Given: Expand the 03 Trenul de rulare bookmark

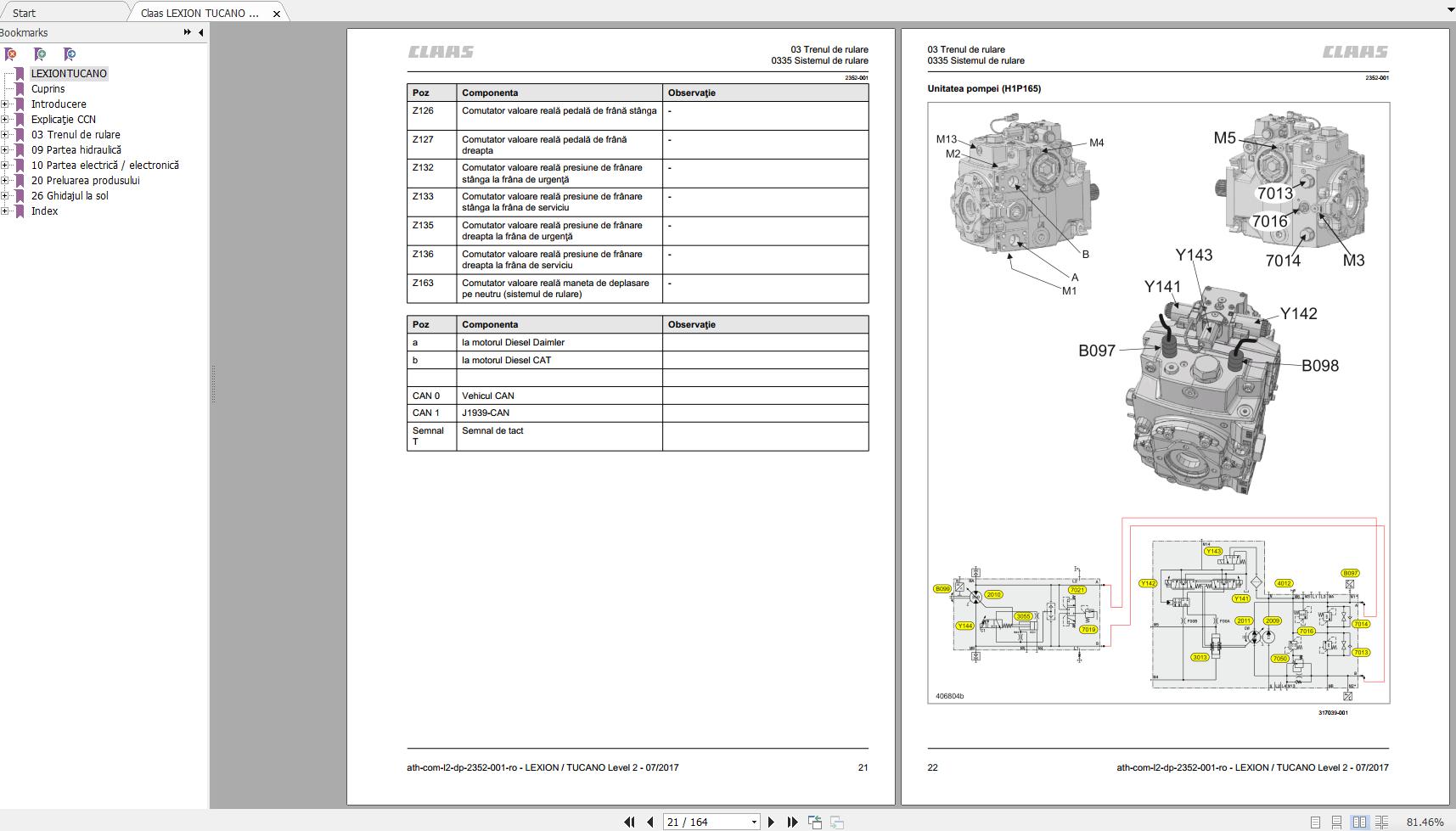Looking at the screenshot, I should click(x=5, y=135).
